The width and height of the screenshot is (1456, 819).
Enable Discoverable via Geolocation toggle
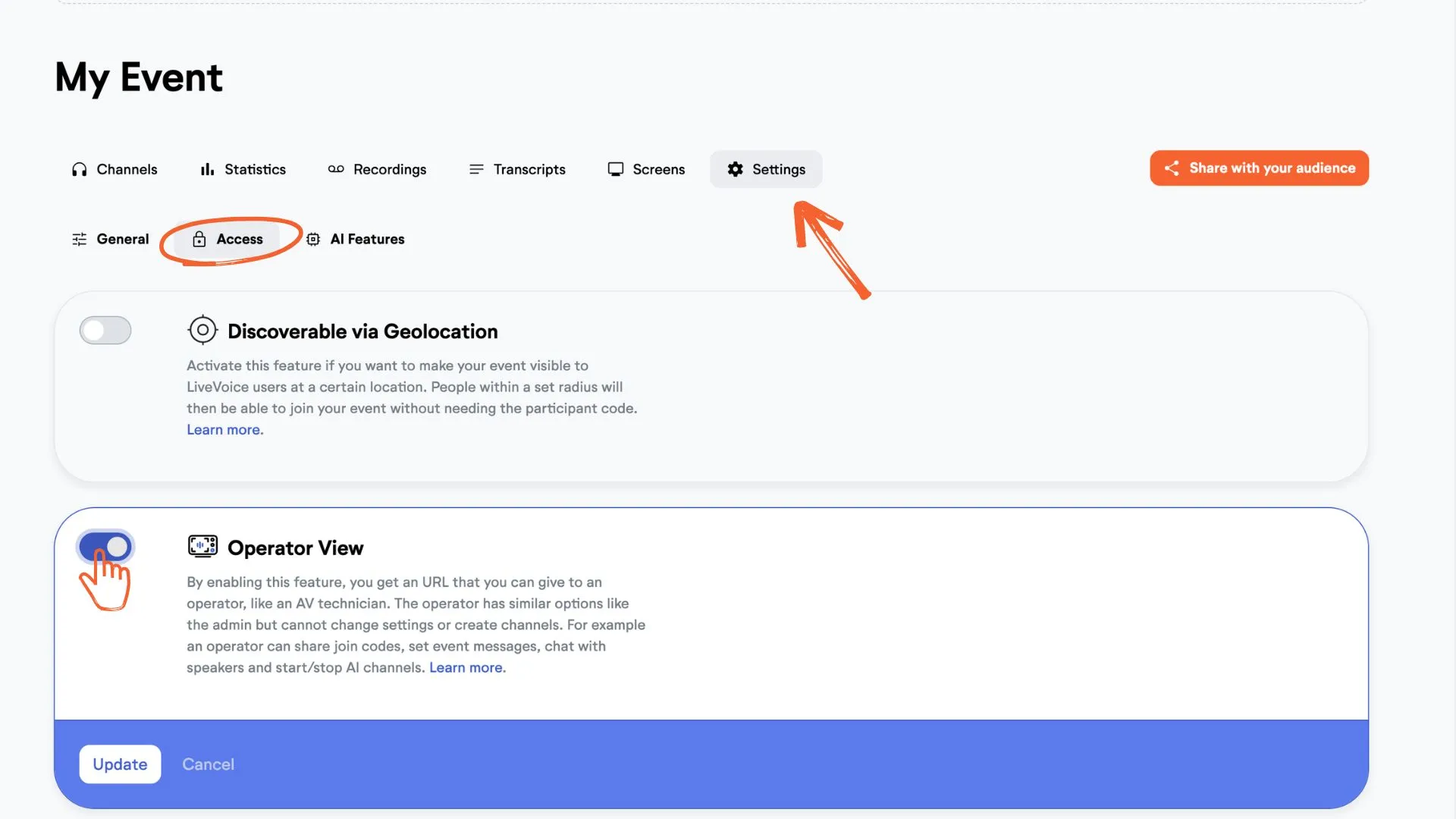105,330
